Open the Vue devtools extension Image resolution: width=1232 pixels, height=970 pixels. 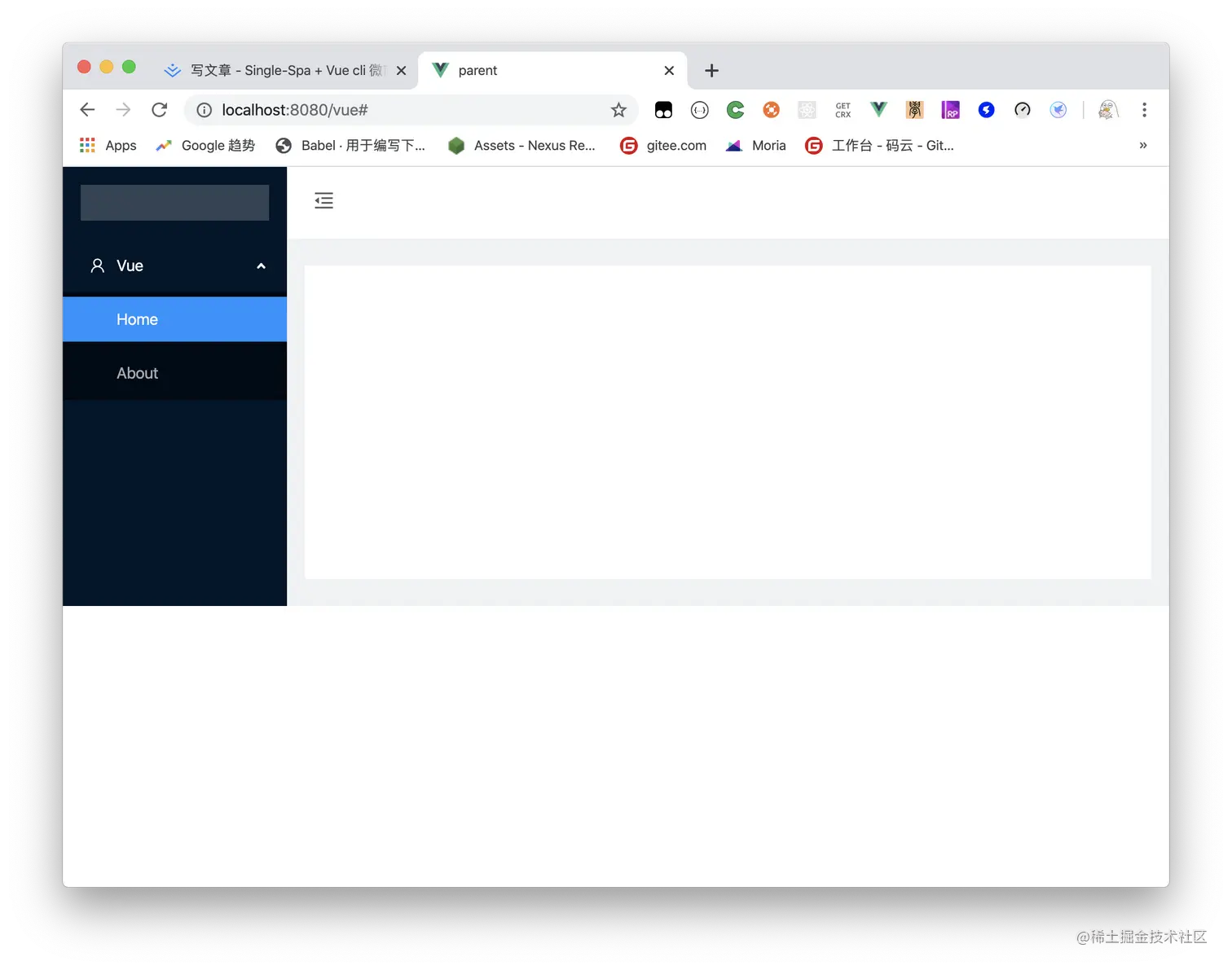[878, 110]
